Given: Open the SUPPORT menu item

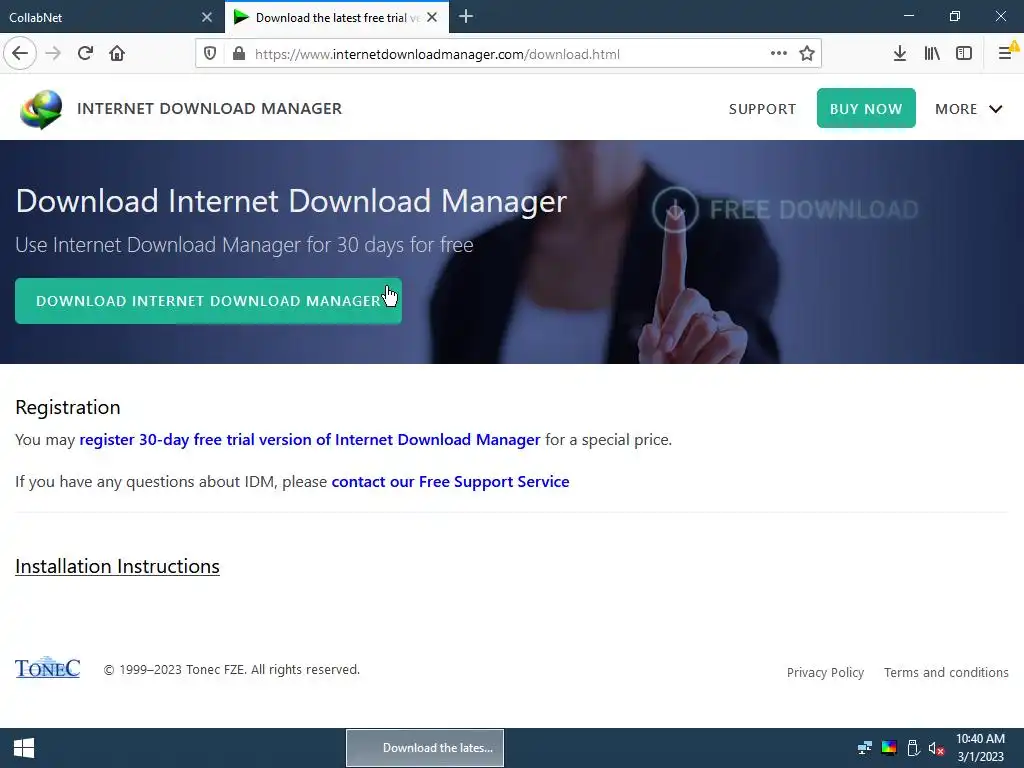Looking at the screenshot, I should [762, 109].
